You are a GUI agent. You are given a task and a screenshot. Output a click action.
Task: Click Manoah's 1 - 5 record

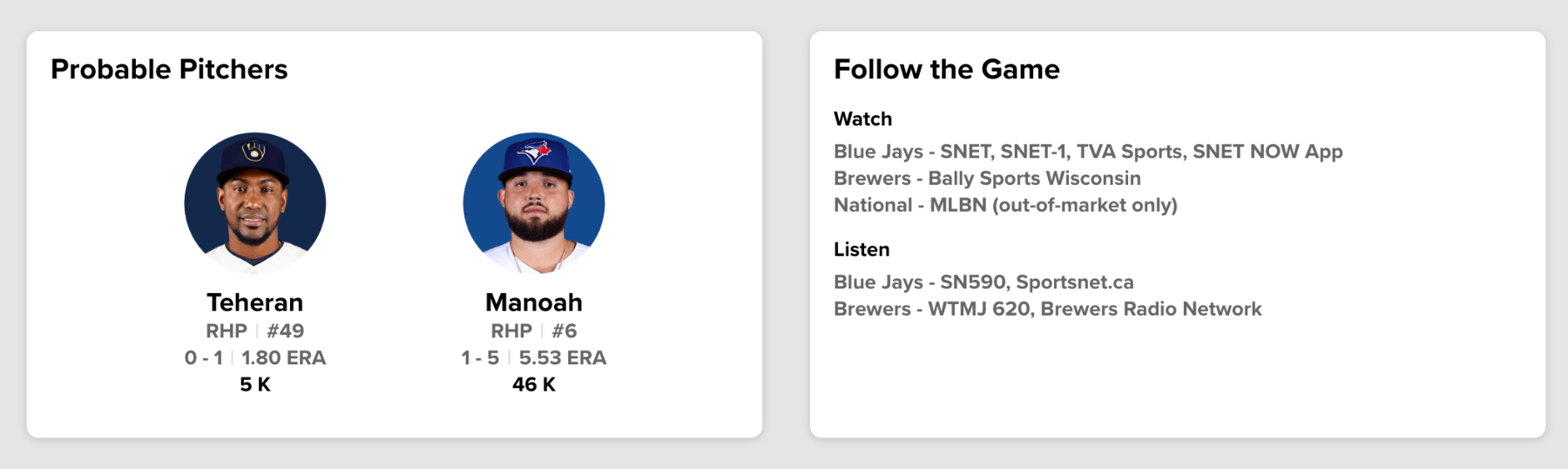pyautogui.click(x=480, y=358)
